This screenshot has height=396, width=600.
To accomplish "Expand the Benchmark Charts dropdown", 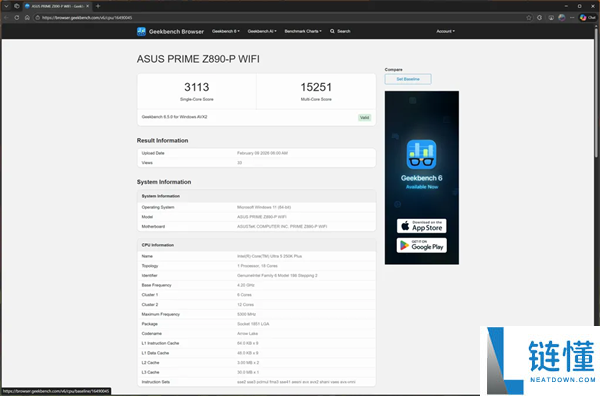I will pyautogui.click(x=303, y=31).
